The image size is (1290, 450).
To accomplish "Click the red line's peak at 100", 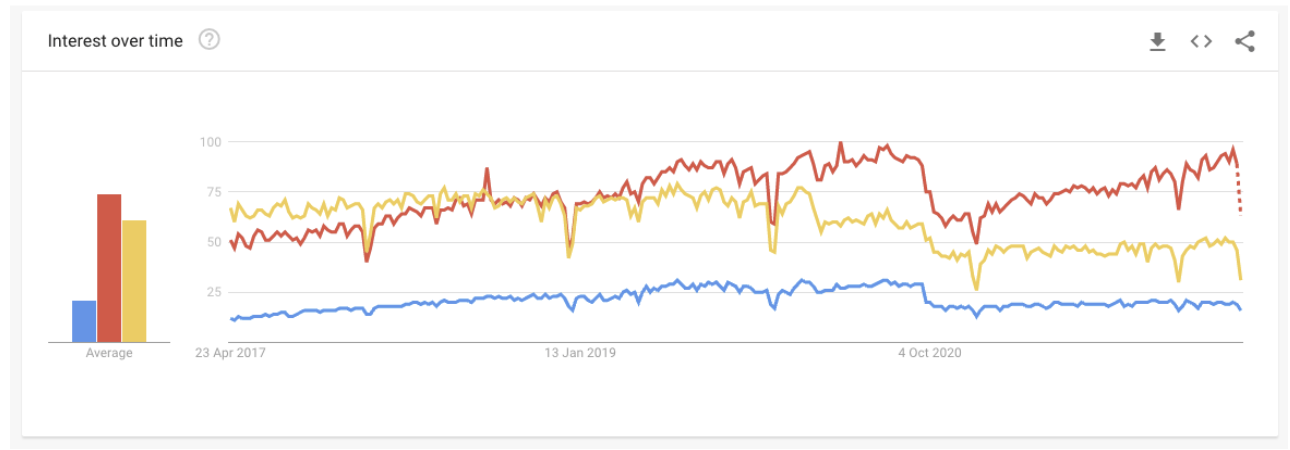I will (840, 144).
